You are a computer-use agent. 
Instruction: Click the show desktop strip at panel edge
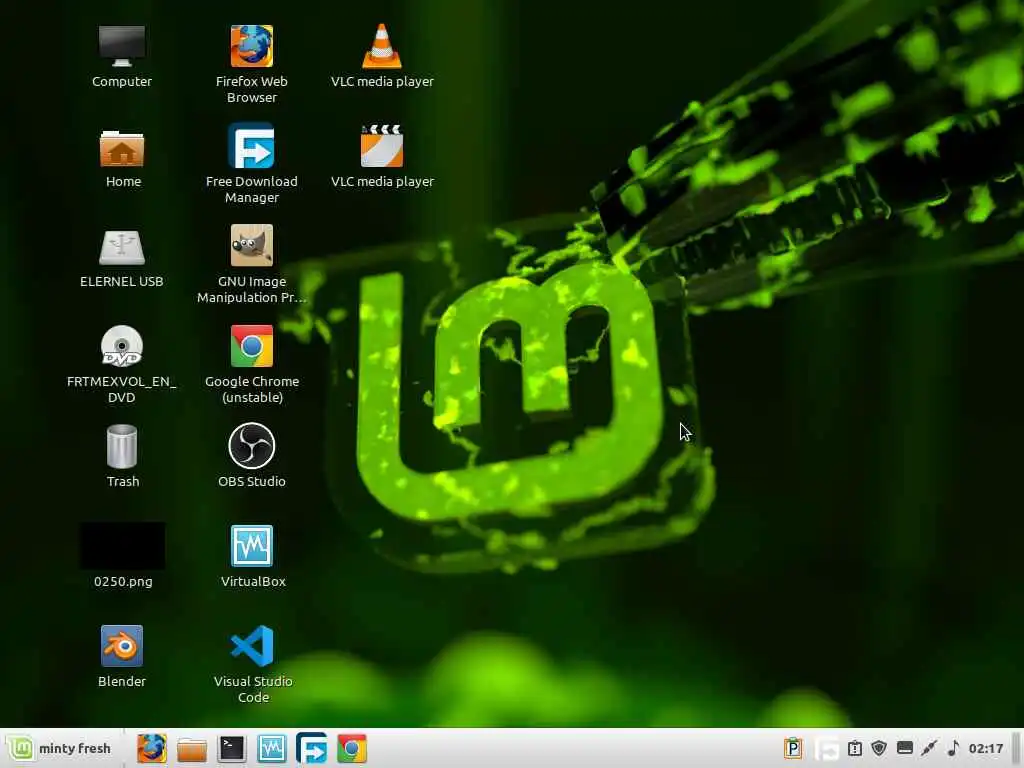tap(1016, 748)
